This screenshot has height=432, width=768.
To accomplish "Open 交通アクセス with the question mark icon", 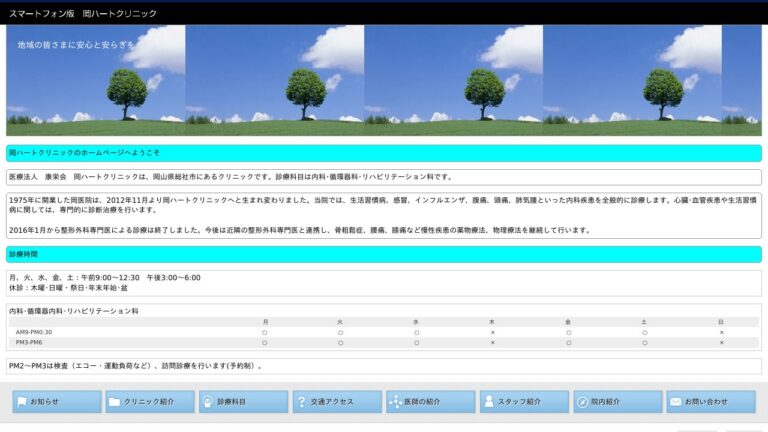I will (337, 402).
